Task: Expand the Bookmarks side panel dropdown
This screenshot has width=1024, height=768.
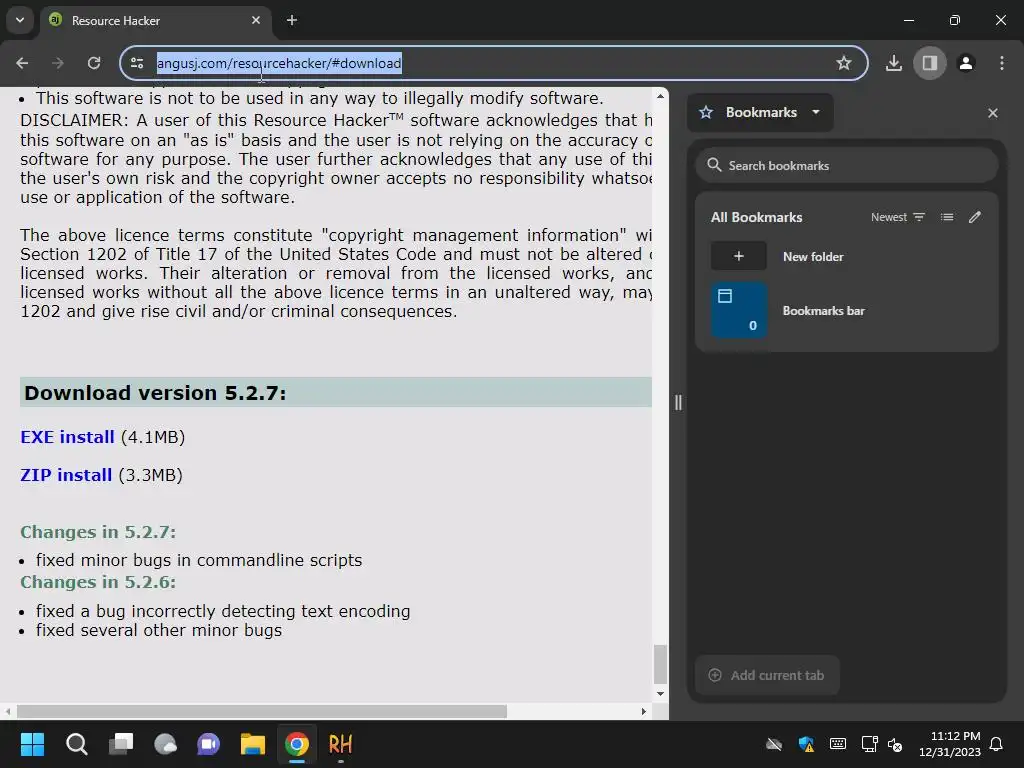Action: point(760,112)
